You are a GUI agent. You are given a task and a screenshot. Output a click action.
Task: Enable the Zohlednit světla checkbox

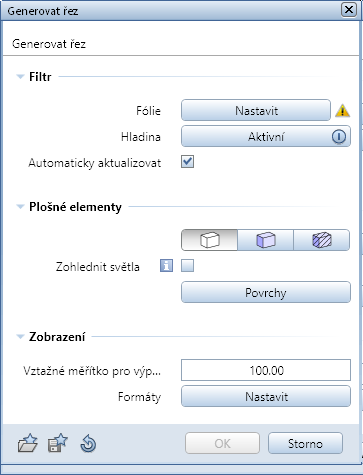[x=187, y=266]
